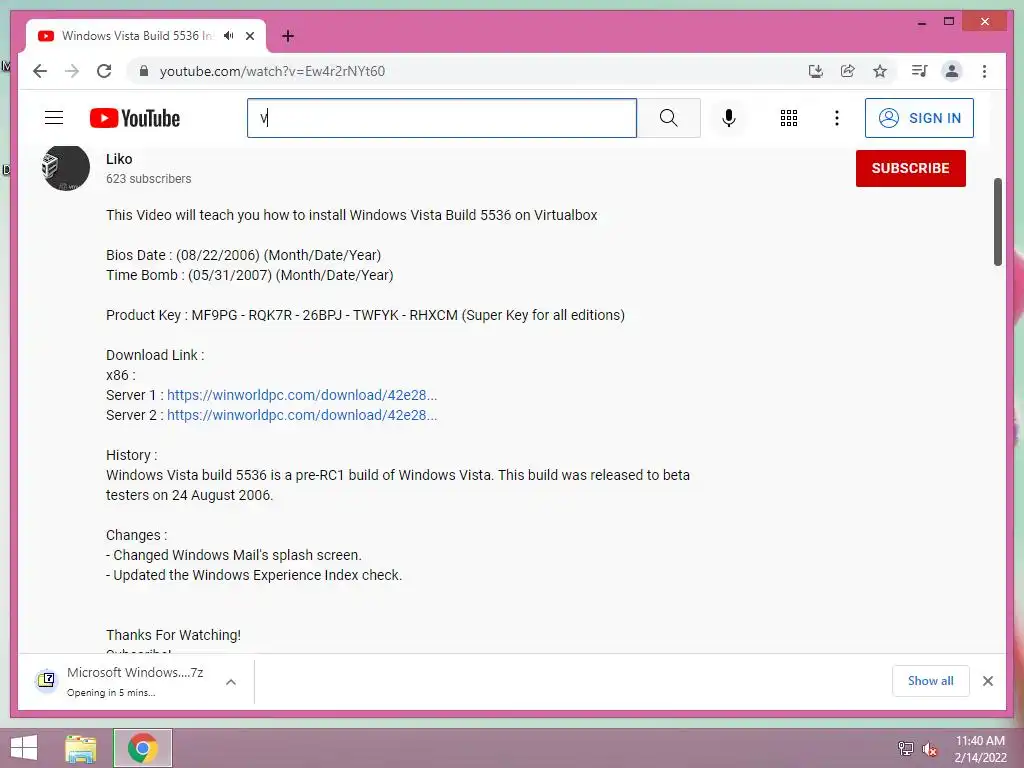The width and height of the screenshot is (1024, 768).
Task: Click the YouTube search box
Action: tap(441, 118)
